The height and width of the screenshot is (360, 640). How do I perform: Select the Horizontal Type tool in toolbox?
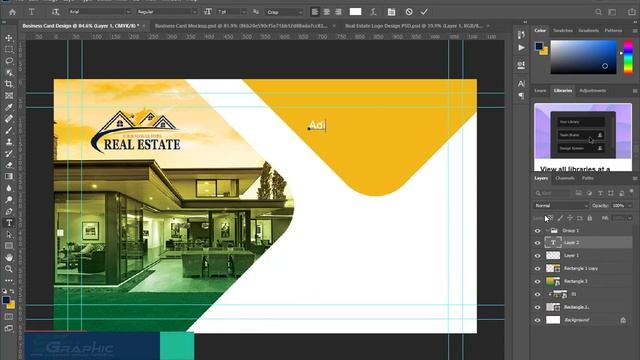point(9,223)
